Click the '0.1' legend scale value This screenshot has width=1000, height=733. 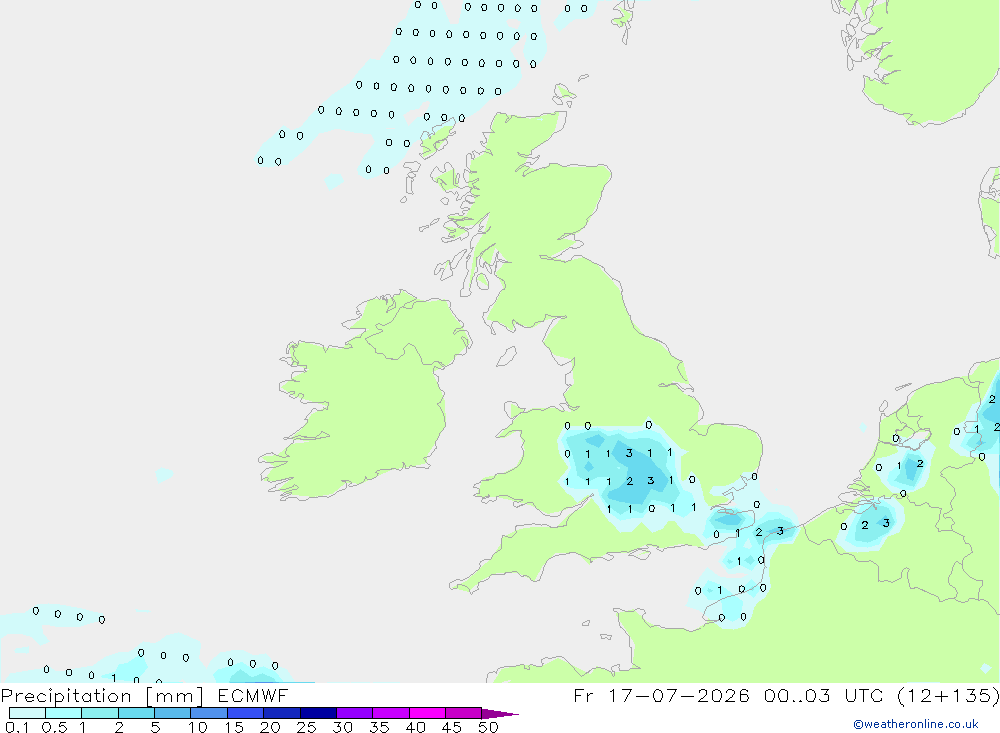pos(17,727)
